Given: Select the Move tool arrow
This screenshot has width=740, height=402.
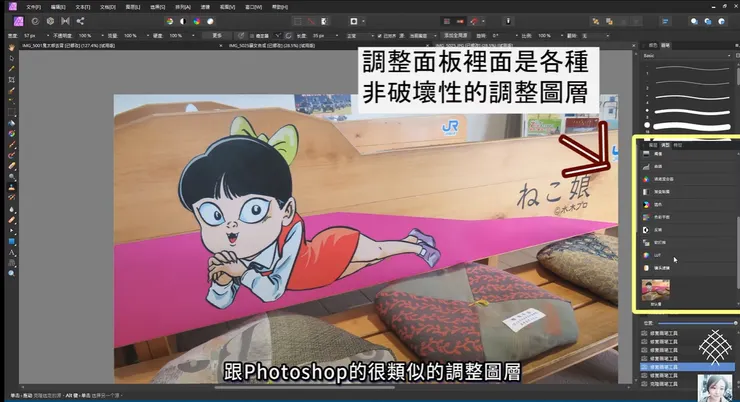Looking at the screenshot, I should pos(11,59).
